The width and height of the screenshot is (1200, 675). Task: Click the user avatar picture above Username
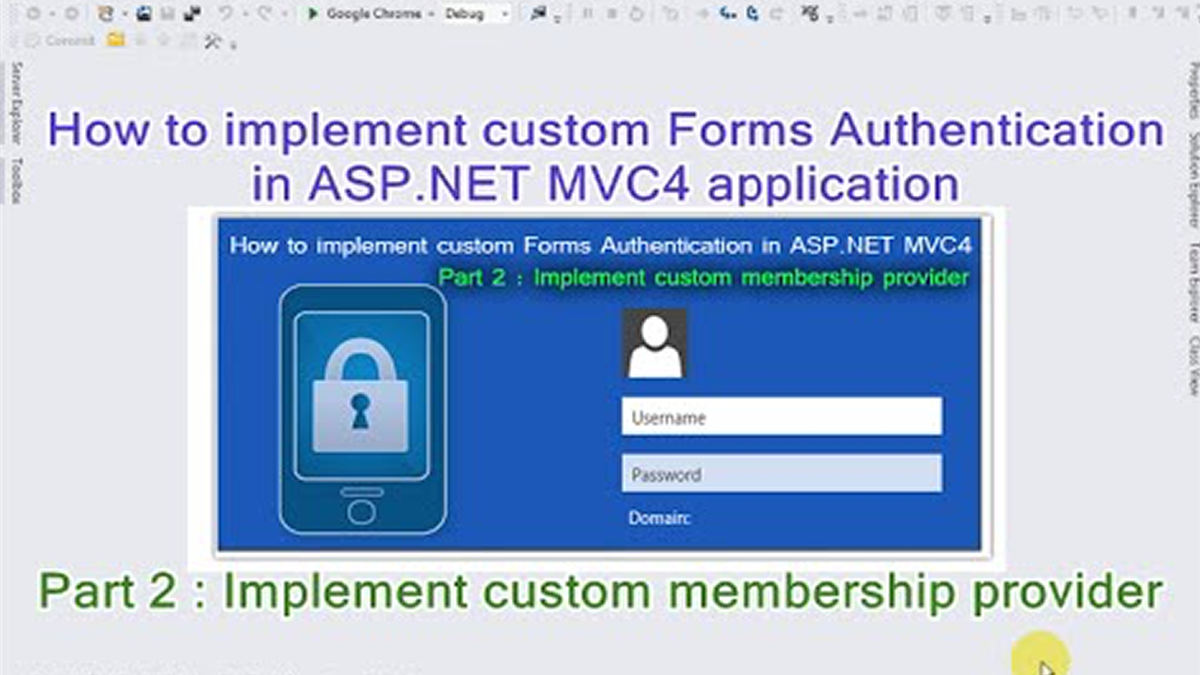pos(655,343)
